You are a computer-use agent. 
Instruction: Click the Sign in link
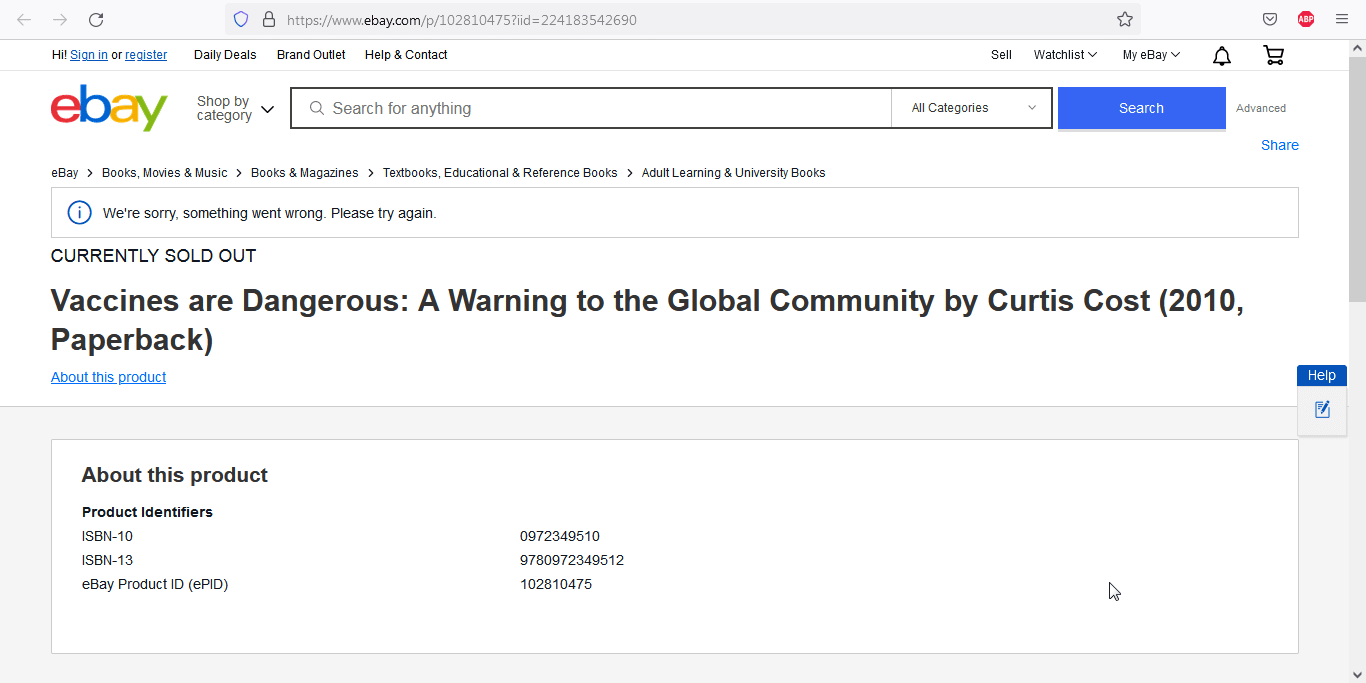pos(89,55)
